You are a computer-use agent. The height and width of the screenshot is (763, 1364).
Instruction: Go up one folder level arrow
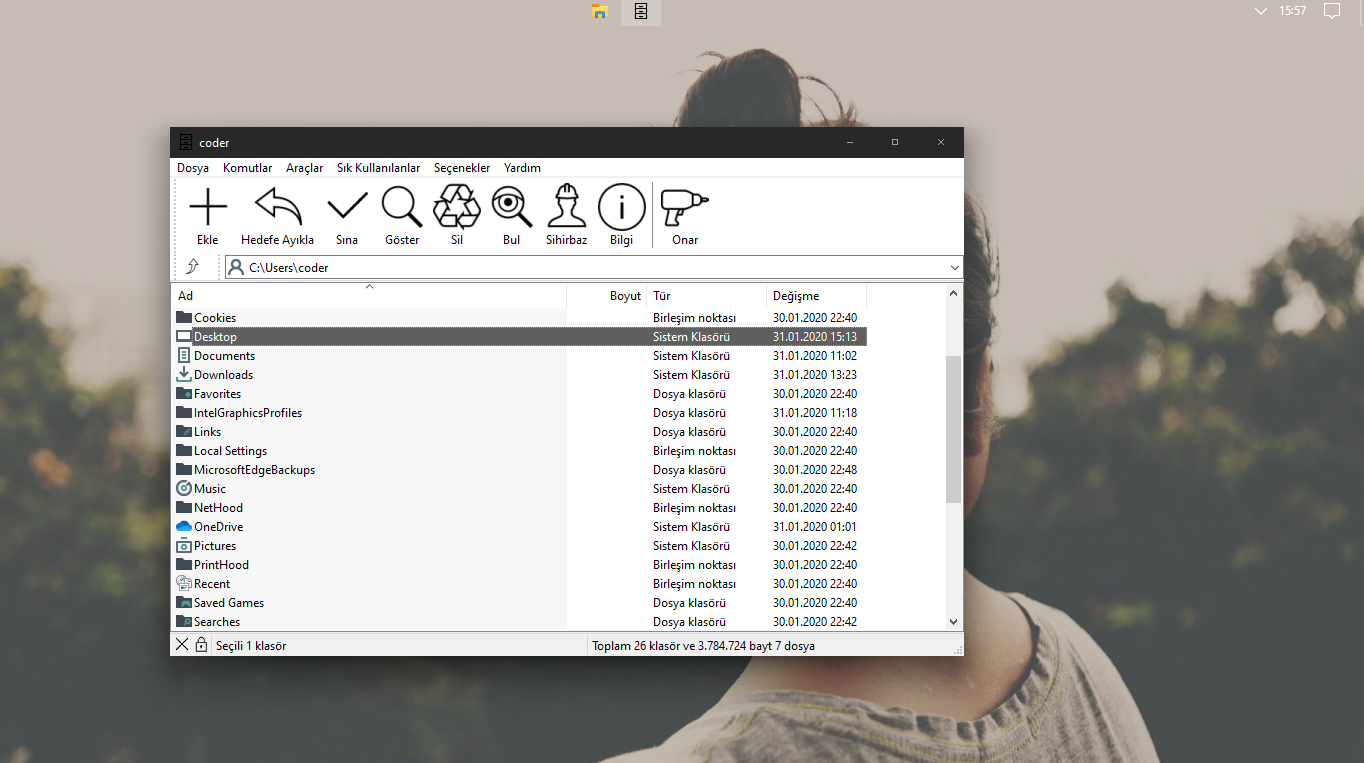193,267
